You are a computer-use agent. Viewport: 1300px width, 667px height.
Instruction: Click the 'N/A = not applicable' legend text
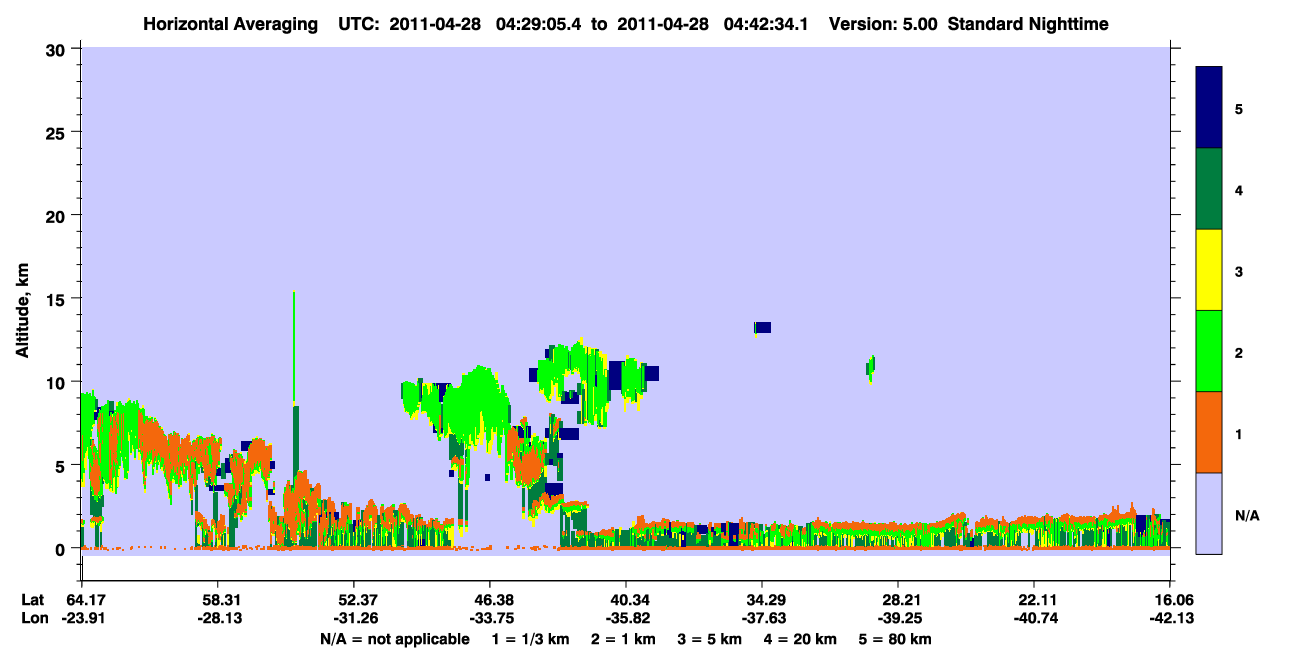(x=395, y=639)
